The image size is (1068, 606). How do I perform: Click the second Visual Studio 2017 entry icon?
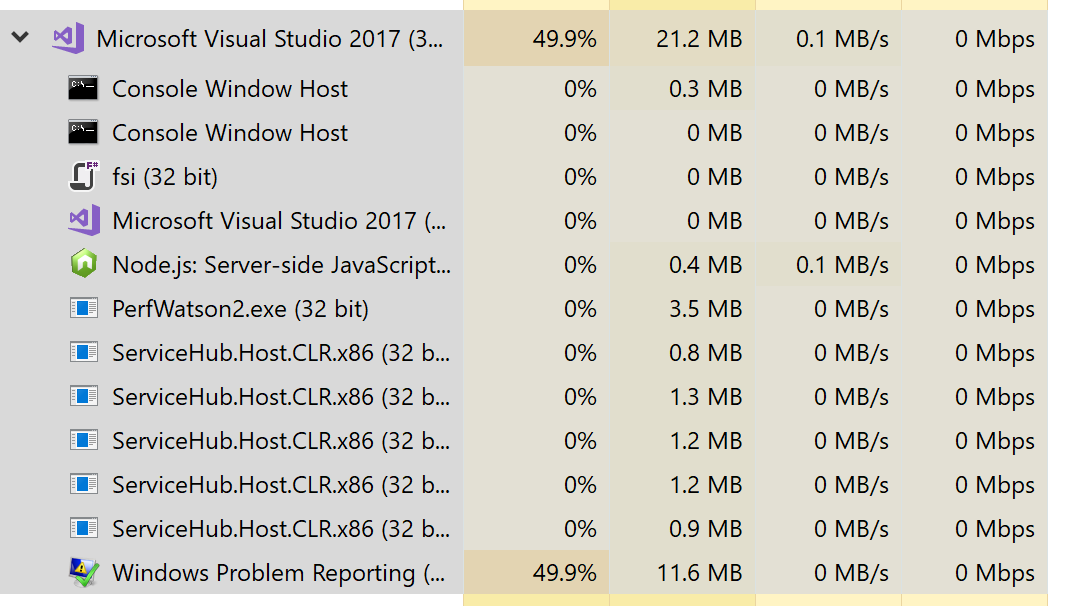coord(83,220)
